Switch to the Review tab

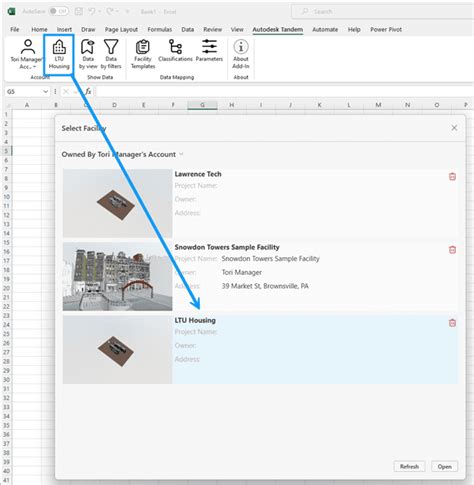213,29
